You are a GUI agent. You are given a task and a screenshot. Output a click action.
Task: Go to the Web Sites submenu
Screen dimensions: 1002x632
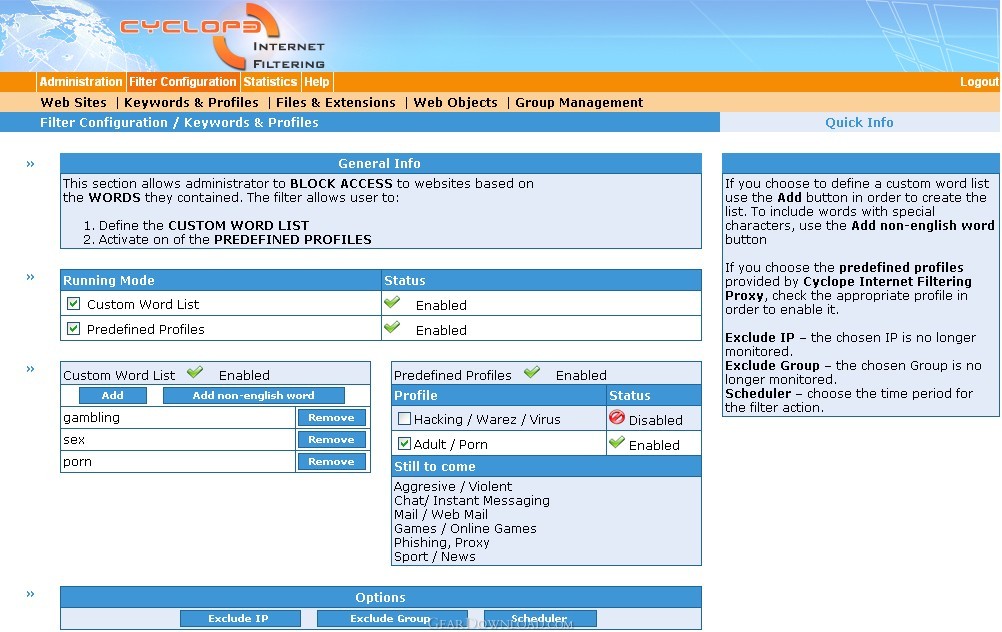73,102
